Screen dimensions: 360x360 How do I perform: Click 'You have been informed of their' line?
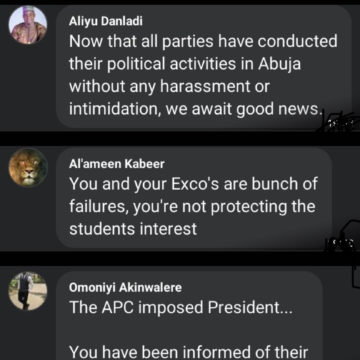(x=188, y=353)
